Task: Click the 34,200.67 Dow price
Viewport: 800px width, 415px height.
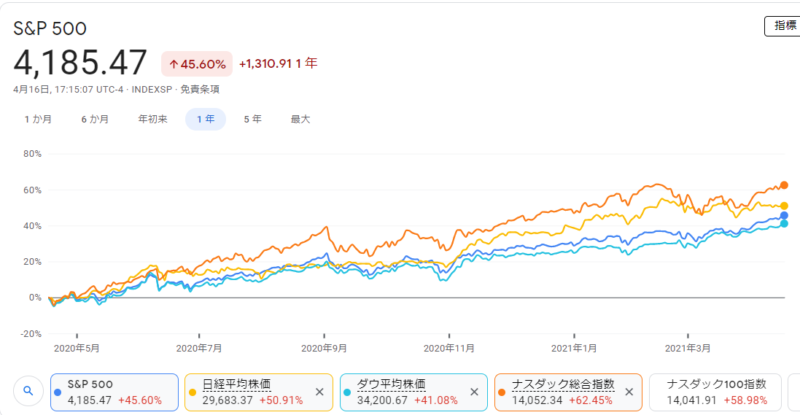Action: point(382,401)
